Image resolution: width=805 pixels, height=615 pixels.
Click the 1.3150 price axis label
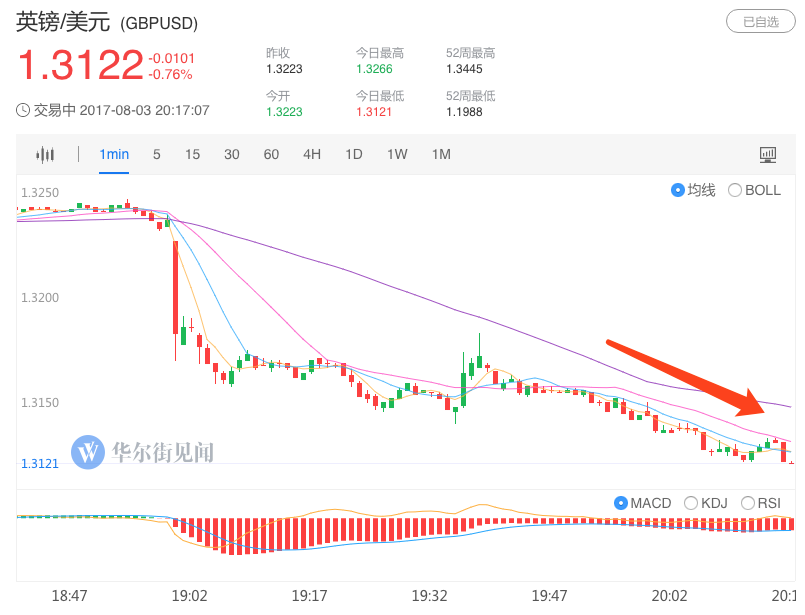coord(40,402)
